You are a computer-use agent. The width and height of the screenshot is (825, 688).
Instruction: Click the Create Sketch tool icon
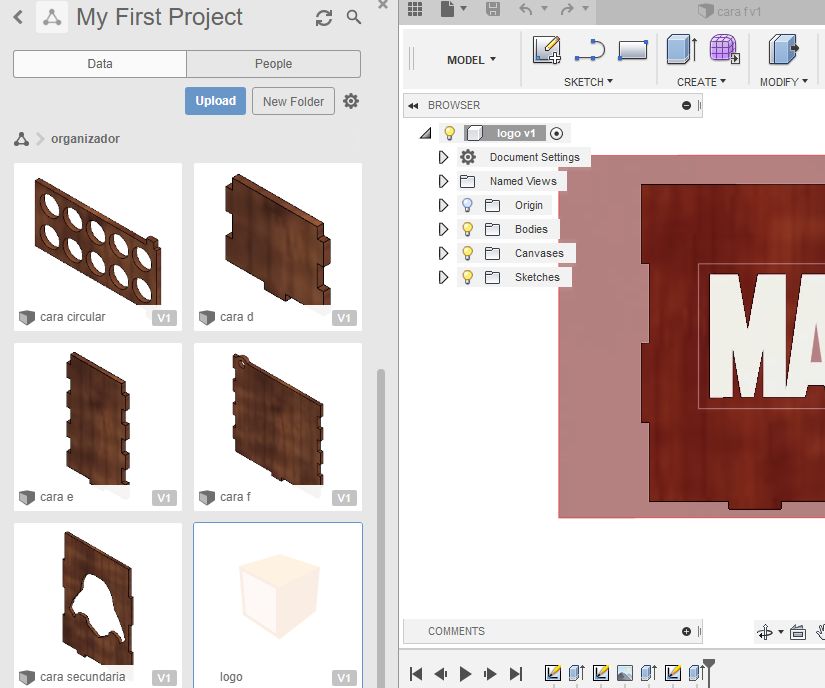(x=547, y=49)
